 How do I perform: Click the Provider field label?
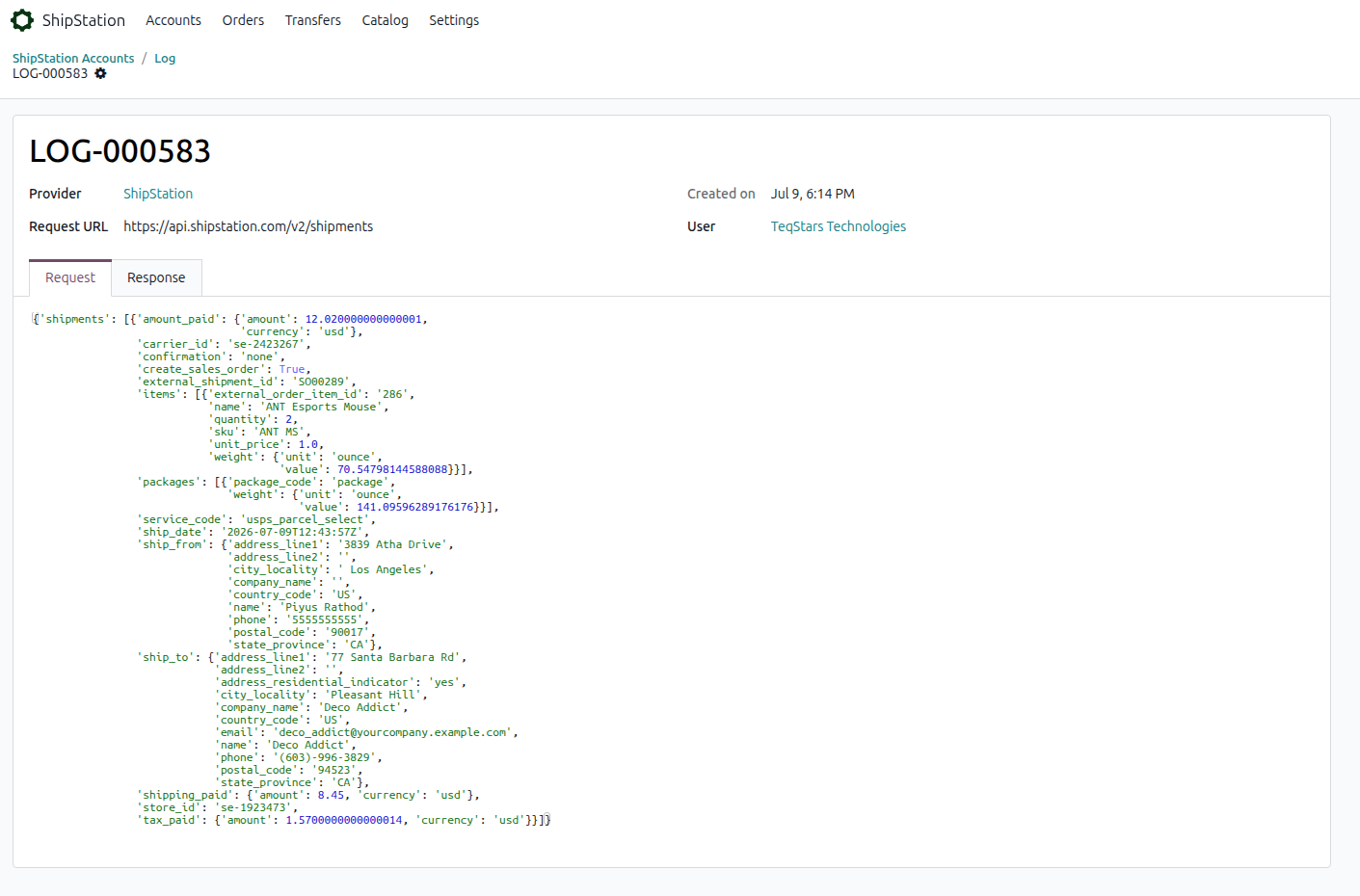click(x=55, y=194)
